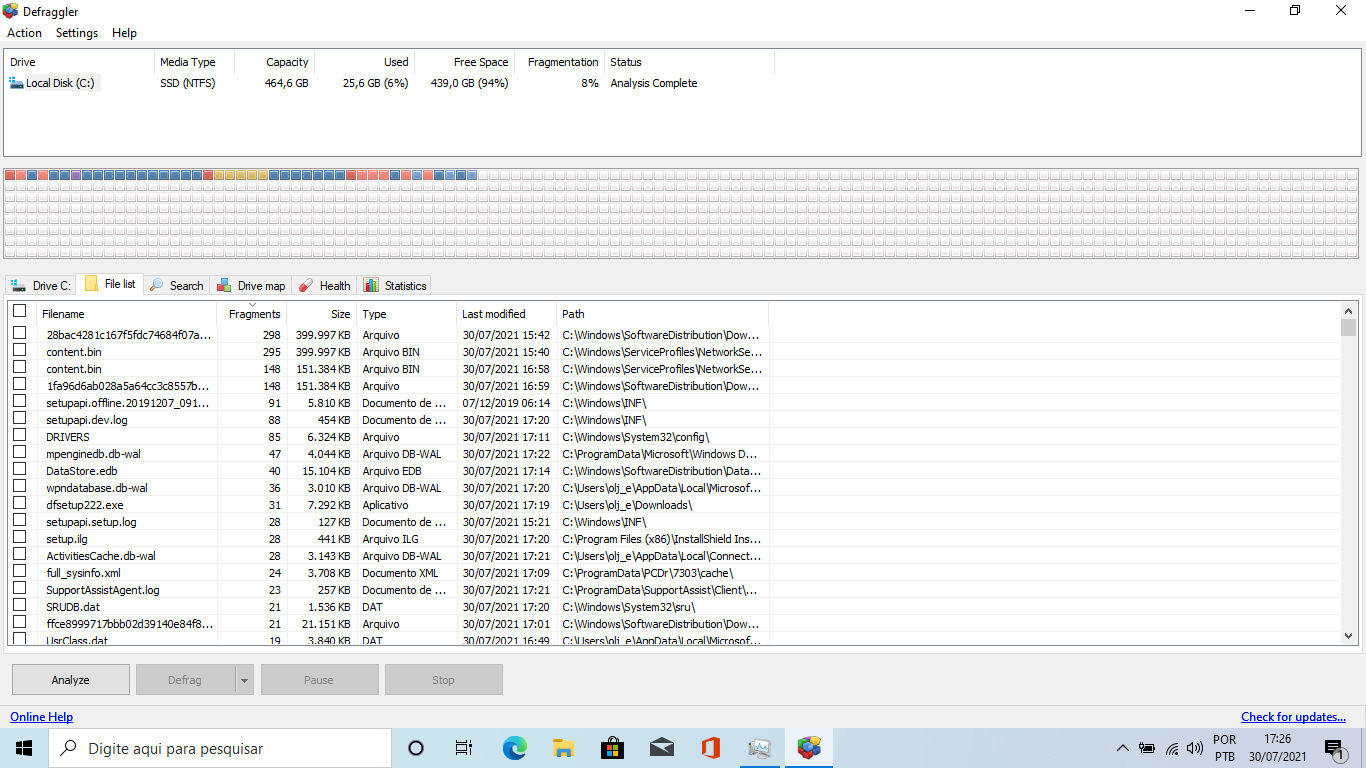Image resolution: width=1366 pixels, height=768 pixels.
Task: Launch Microsoft Edge from taskbar
Action: click(514, 748)
